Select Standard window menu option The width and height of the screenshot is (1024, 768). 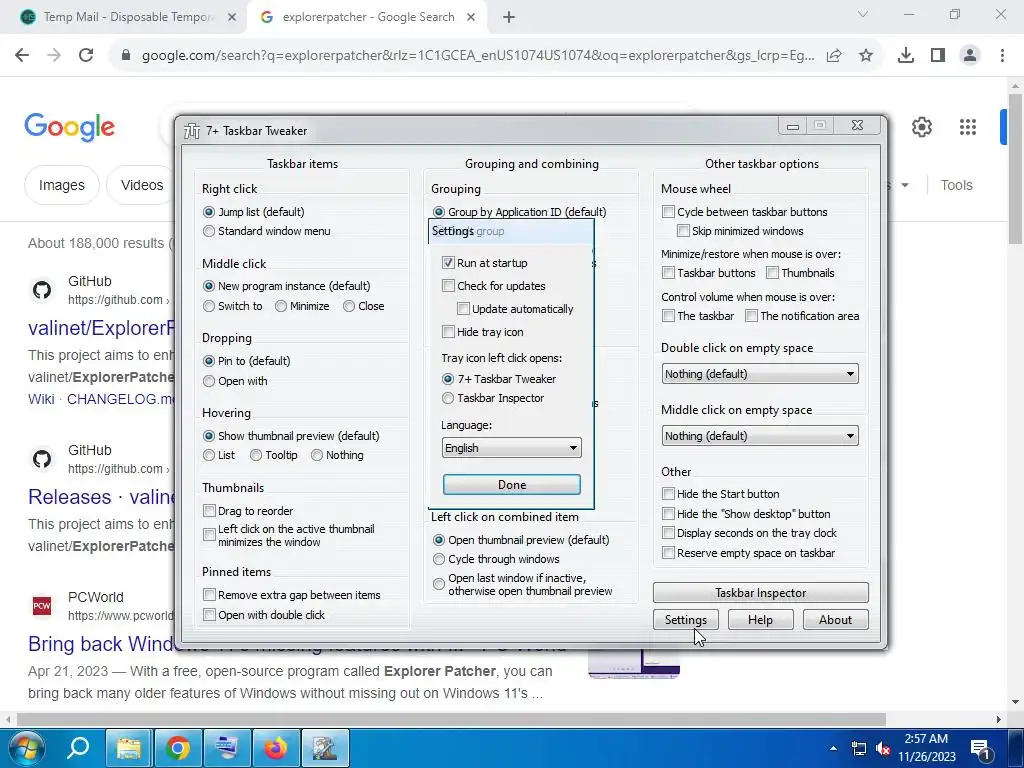(209, 231)
